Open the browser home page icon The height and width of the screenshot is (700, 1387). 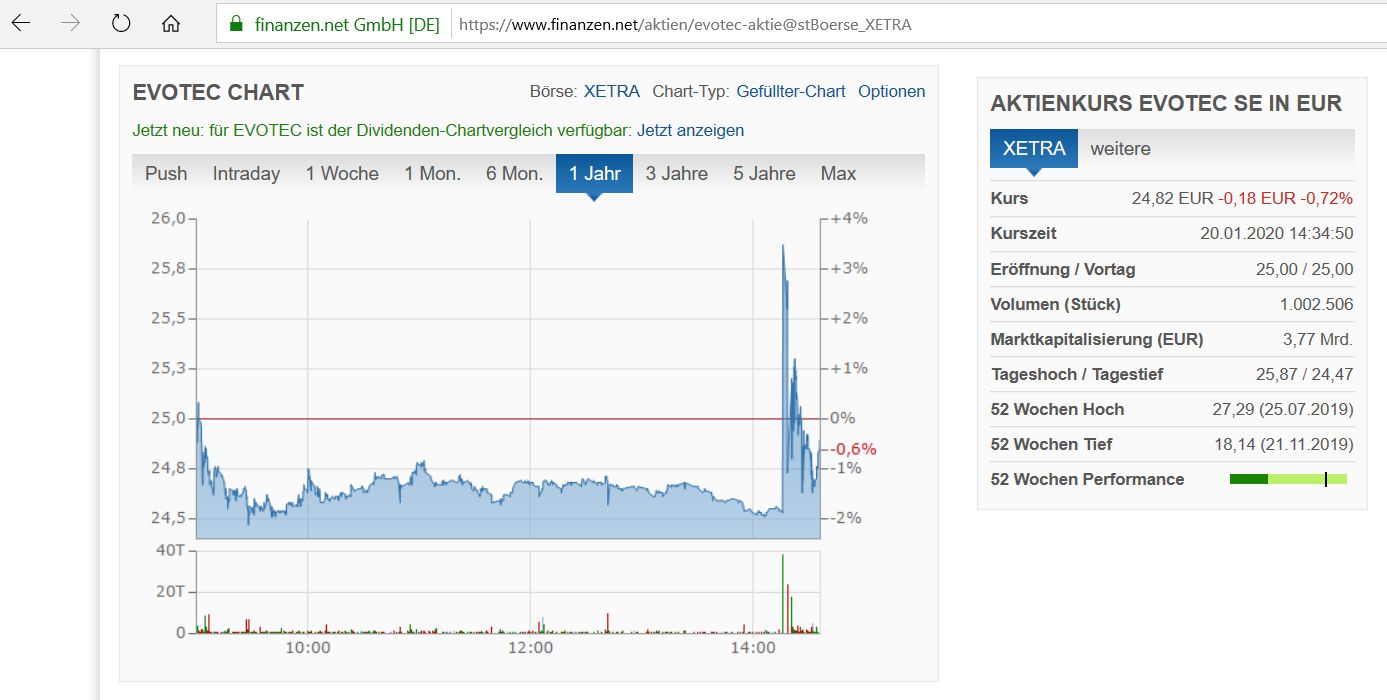[x=171, y=24]
